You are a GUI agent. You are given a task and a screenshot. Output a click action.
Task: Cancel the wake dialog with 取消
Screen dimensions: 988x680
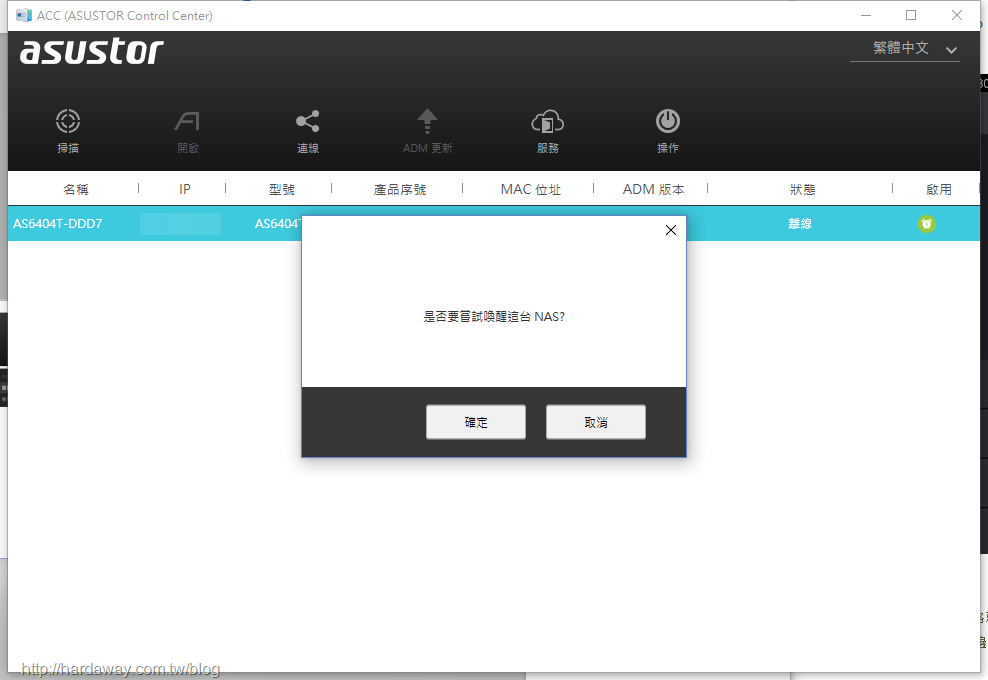[x=595, y=422]
